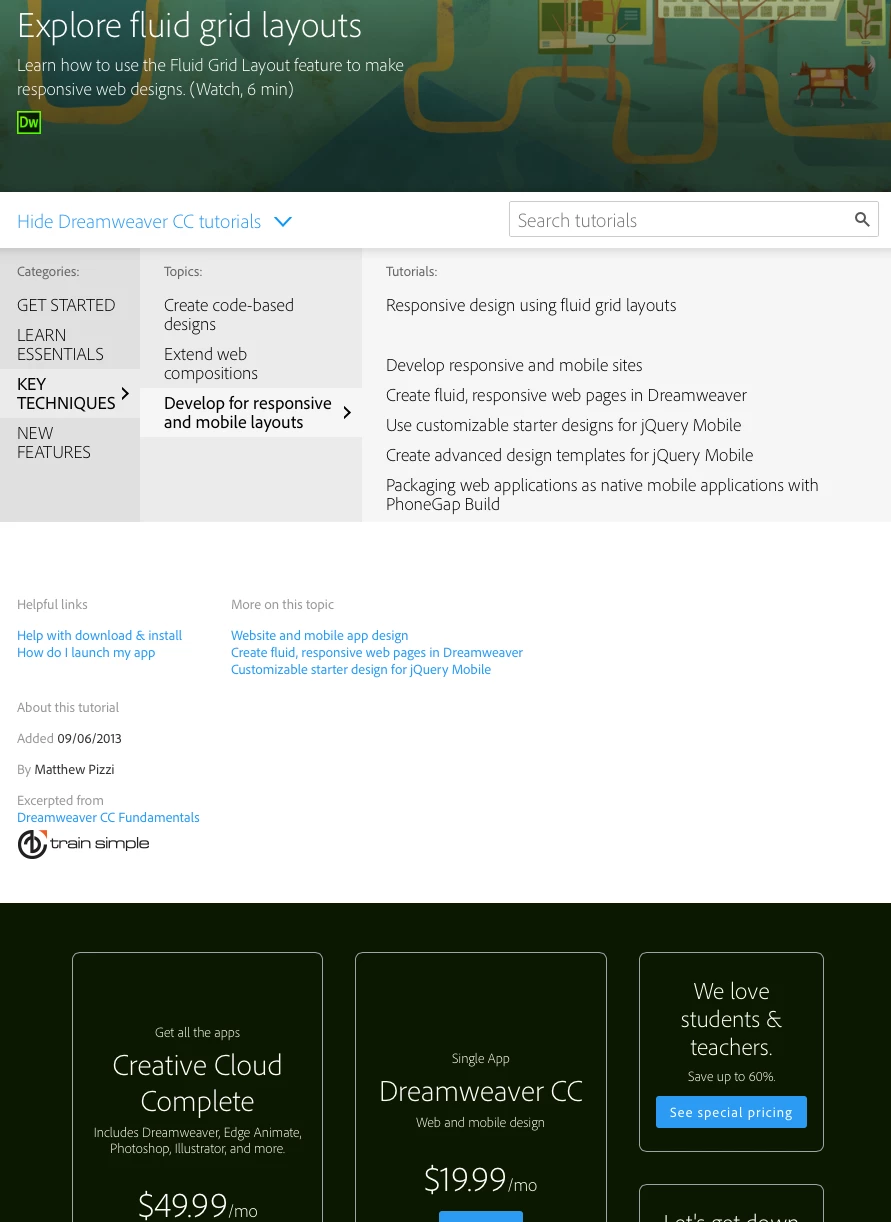Select GET STARTED category

click(66, 305)
